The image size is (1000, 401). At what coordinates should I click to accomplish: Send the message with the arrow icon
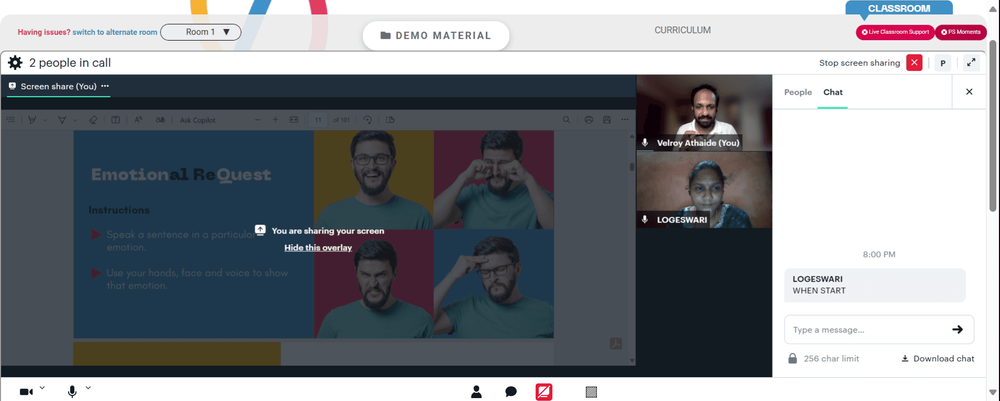point(957,330)
